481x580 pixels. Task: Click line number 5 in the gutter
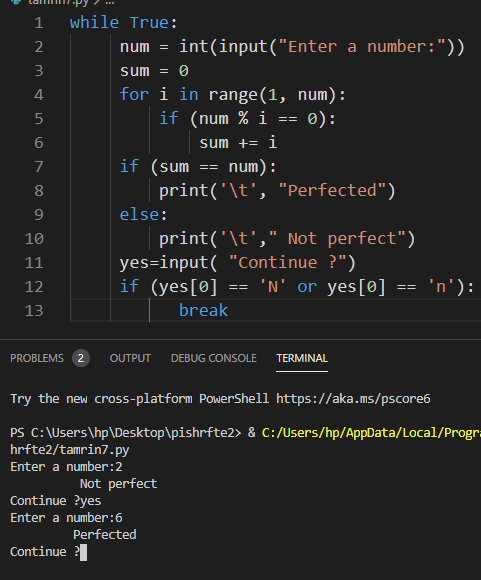click(38, 119)
